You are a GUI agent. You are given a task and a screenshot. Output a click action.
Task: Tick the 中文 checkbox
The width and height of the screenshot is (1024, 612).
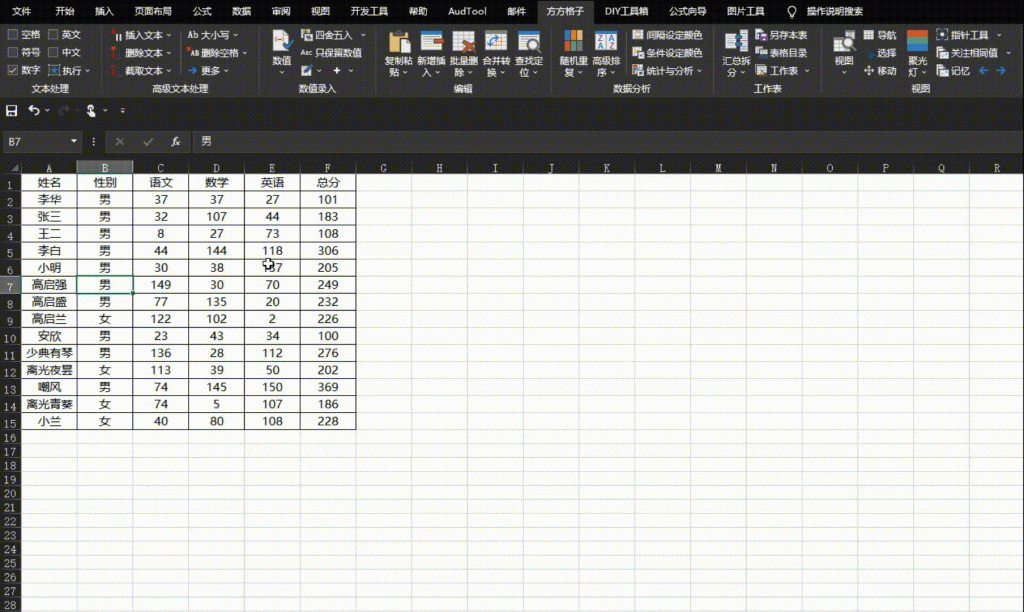coord(53,53)
